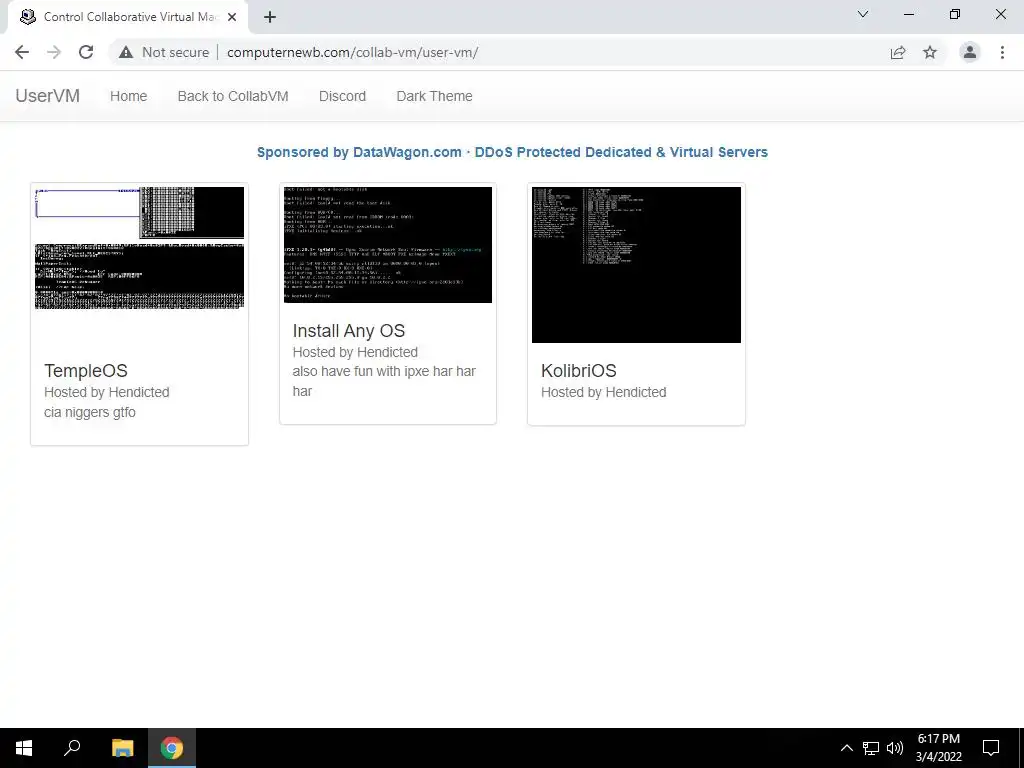Open the KolibriOS VM thumbnail
The height and width of the screenshot is (768, 1024).
pos(637,264)
